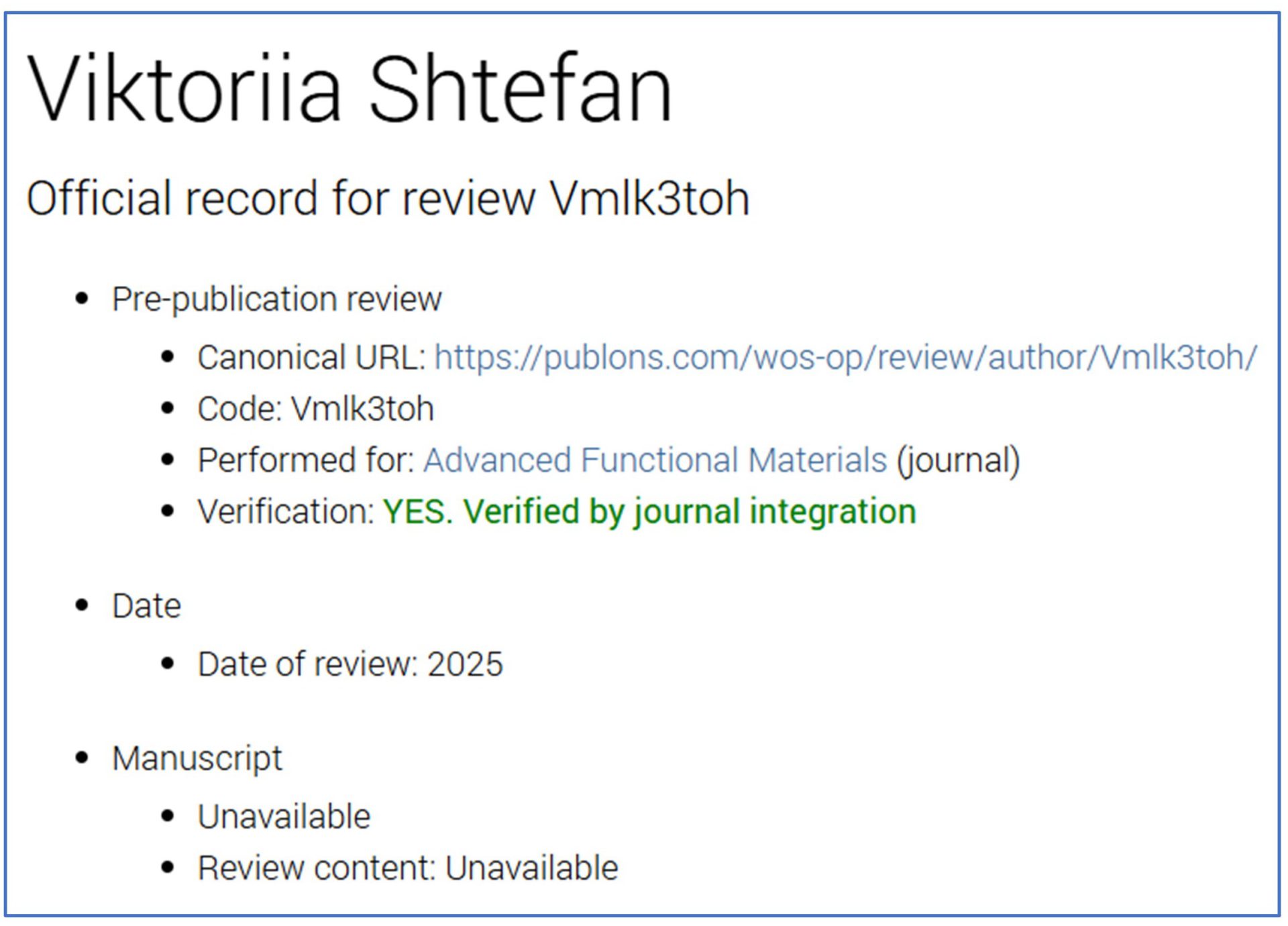
Task: Click the green Verified by journal integration text
Action: [x=689, y=511]
